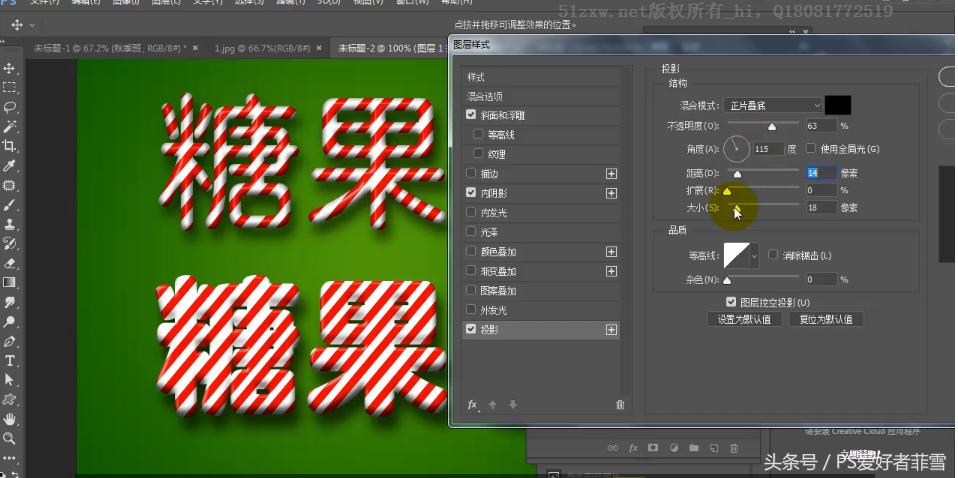Select the History Brush tool

click(9, 244)
